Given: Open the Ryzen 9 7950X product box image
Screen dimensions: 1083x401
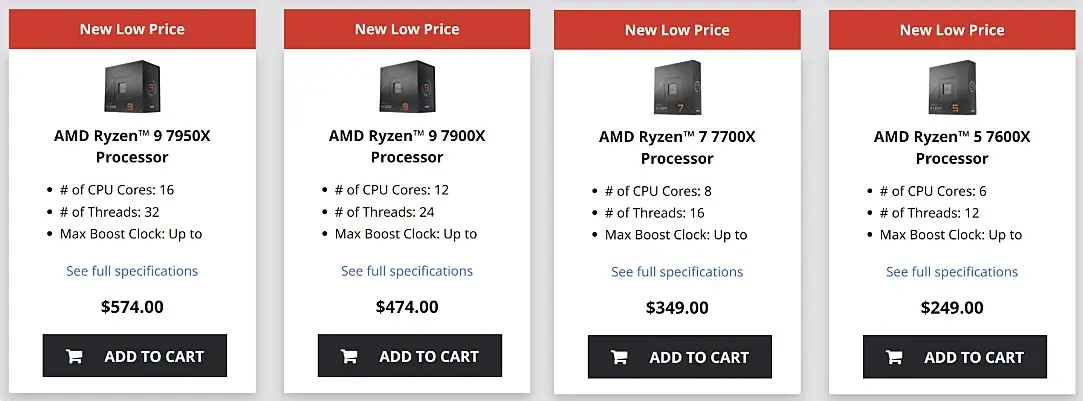Looking at the screenshot, I should (132, 87).
